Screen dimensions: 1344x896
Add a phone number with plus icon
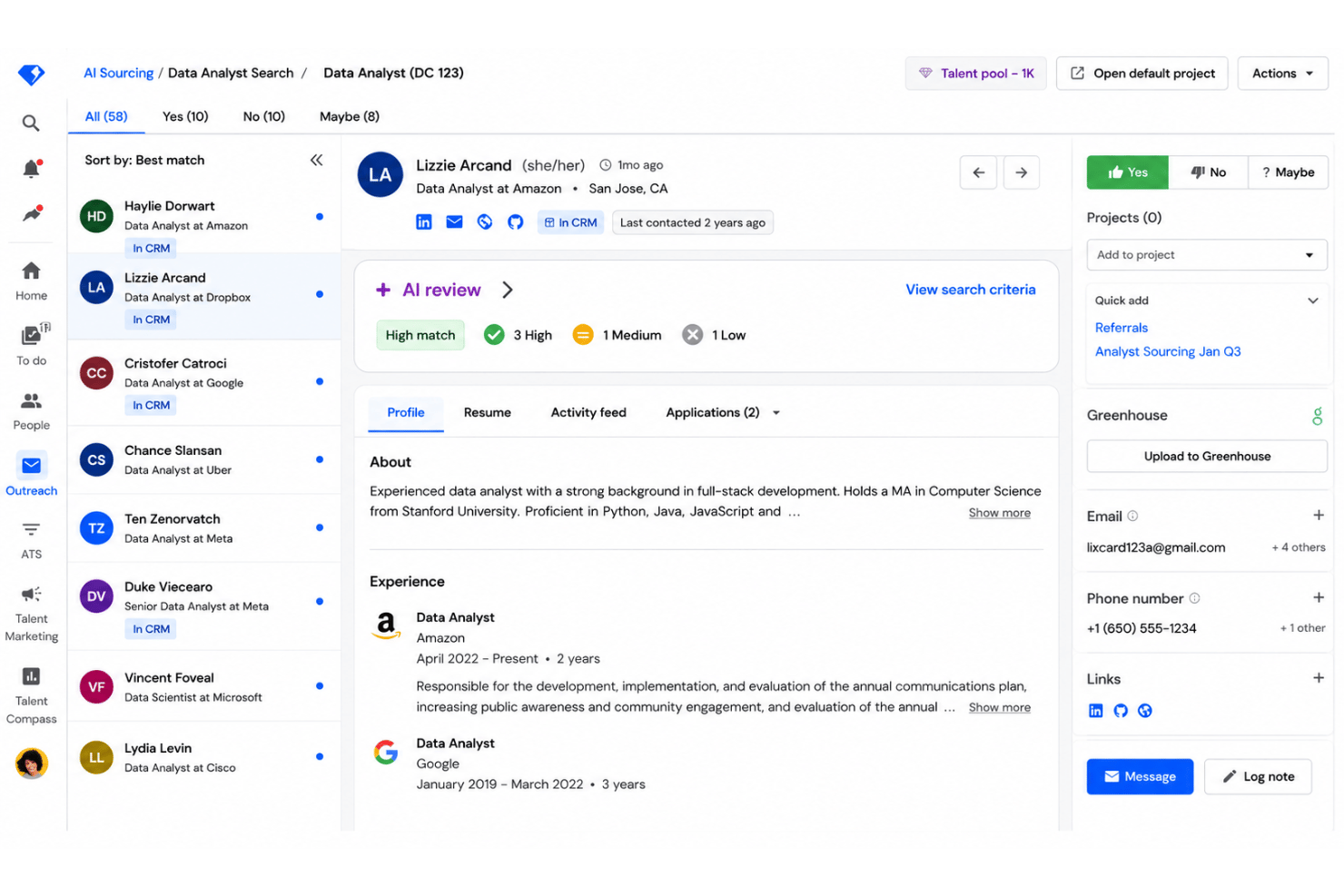1318,597
